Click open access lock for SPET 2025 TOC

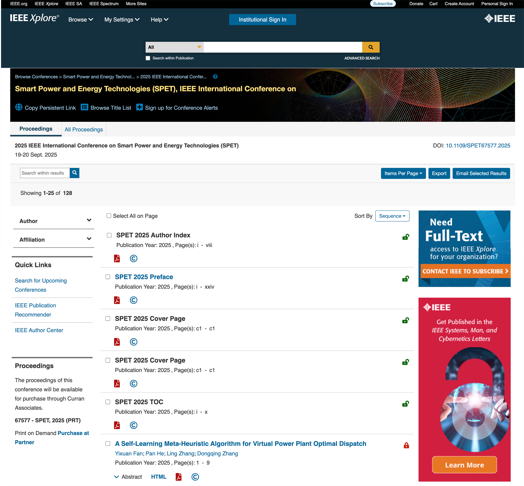click(406, 404)
